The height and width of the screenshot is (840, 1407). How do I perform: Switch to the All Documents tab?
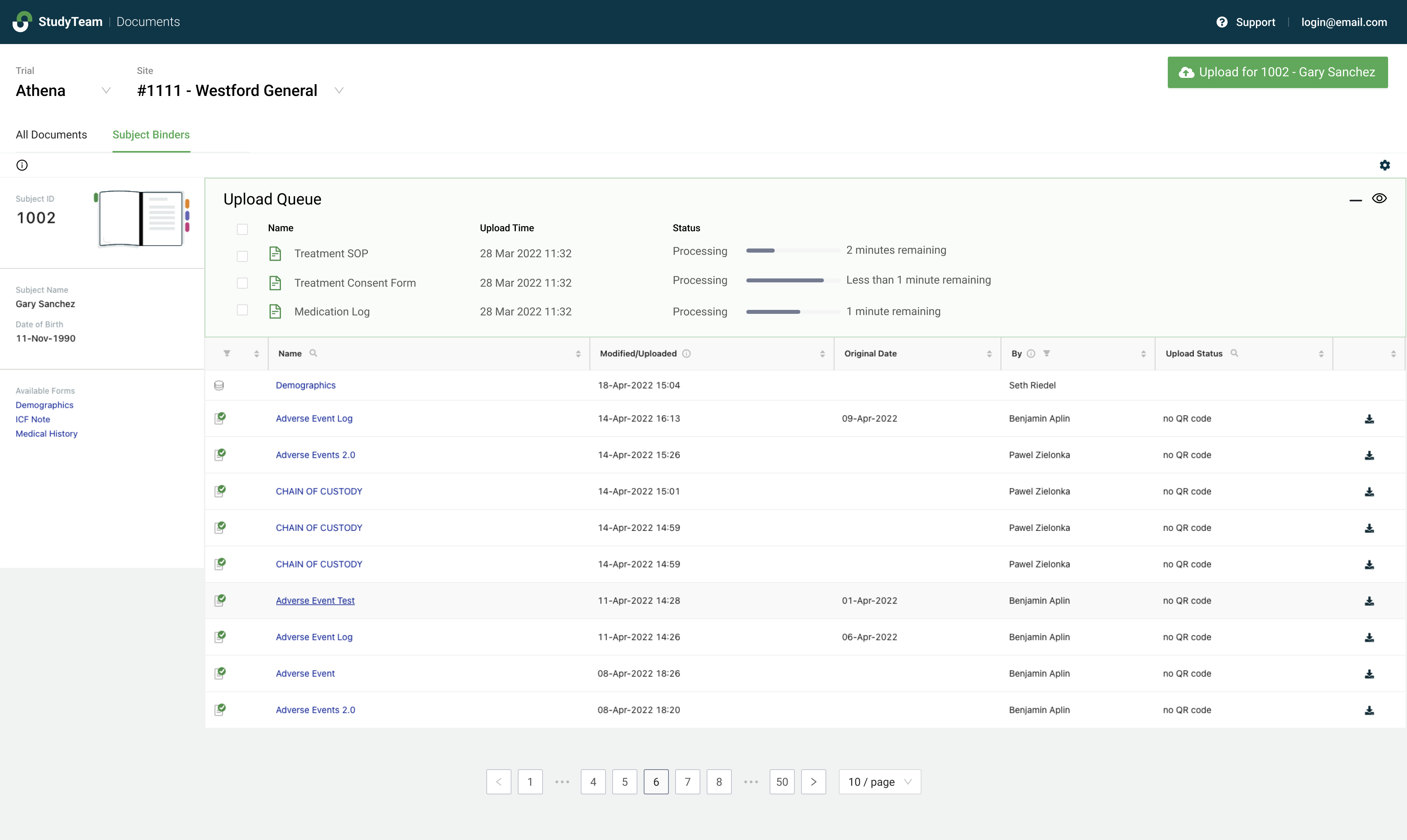coord(51,135)
